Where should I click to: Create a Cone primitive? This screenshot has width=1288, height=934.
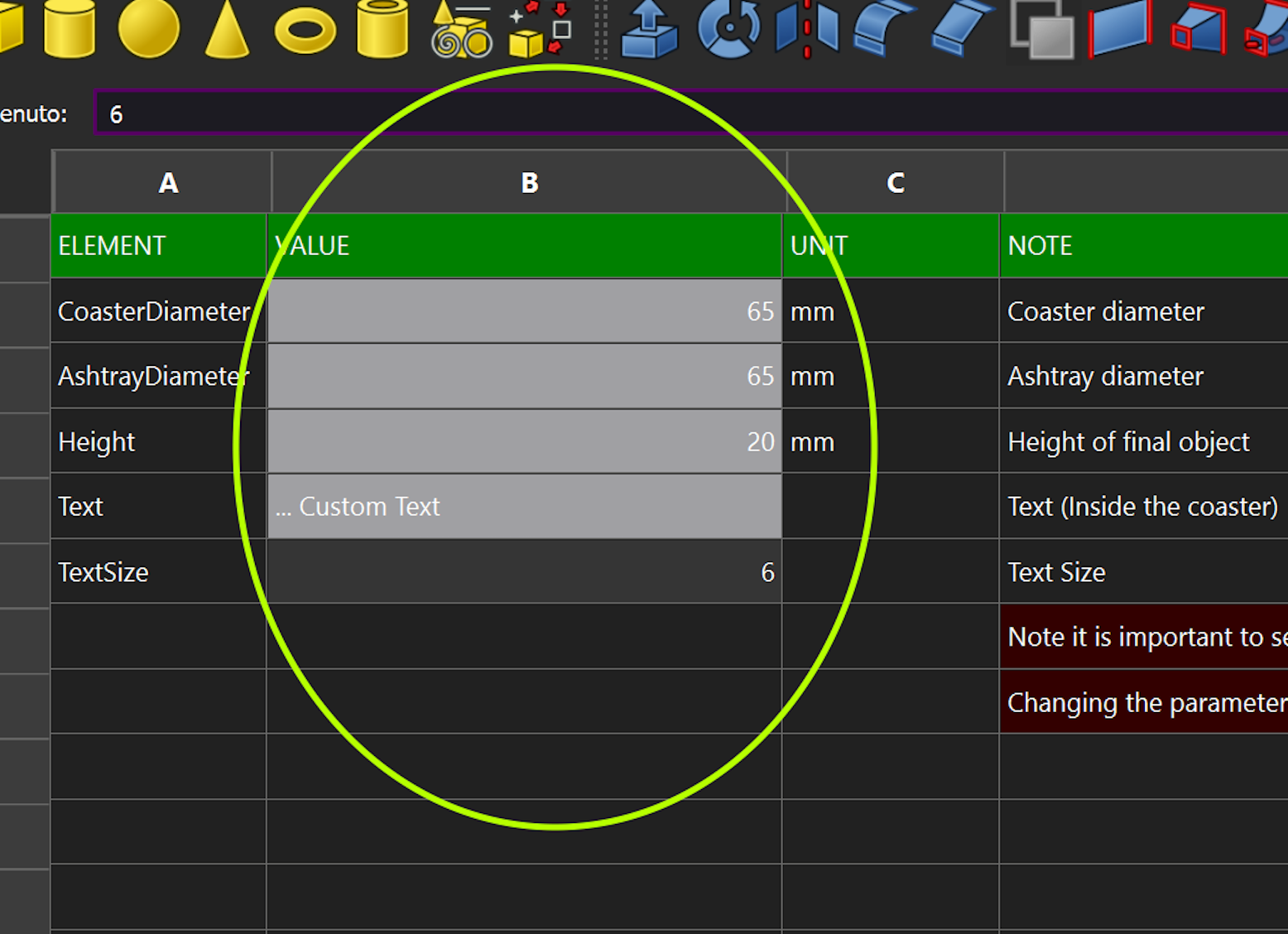227,29
